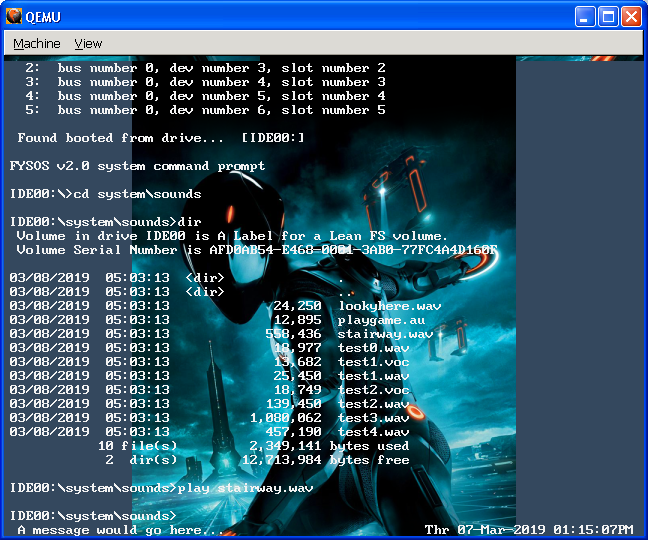Click the '12,713,984 bytes free' text
Screen dimensions: 648x540
click(326, 460)
